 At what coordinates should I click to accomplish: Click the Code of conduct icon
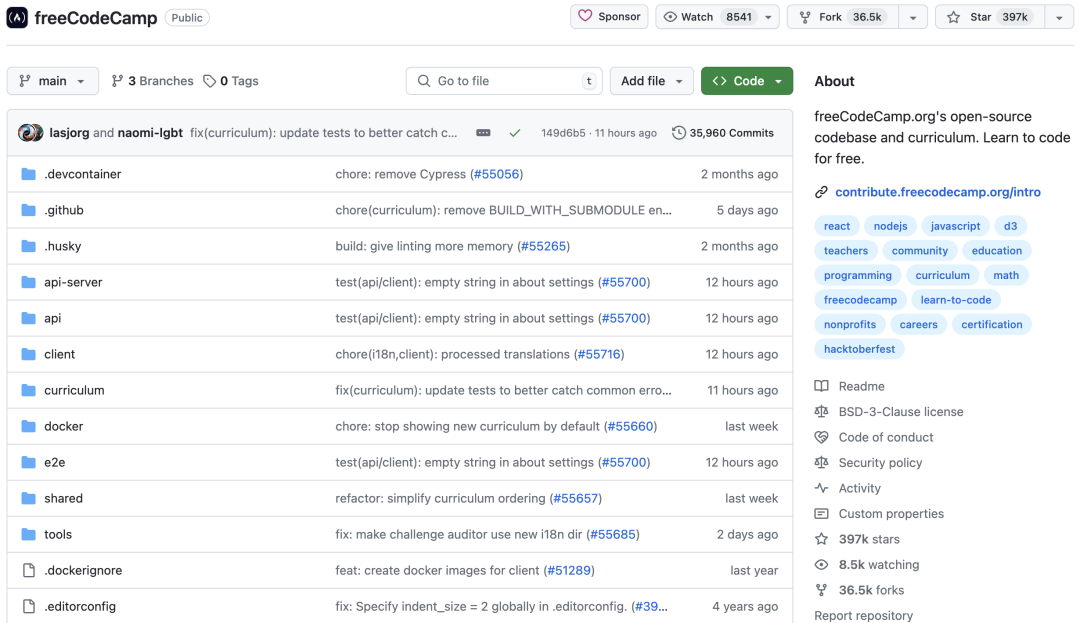tap(822, 437)
